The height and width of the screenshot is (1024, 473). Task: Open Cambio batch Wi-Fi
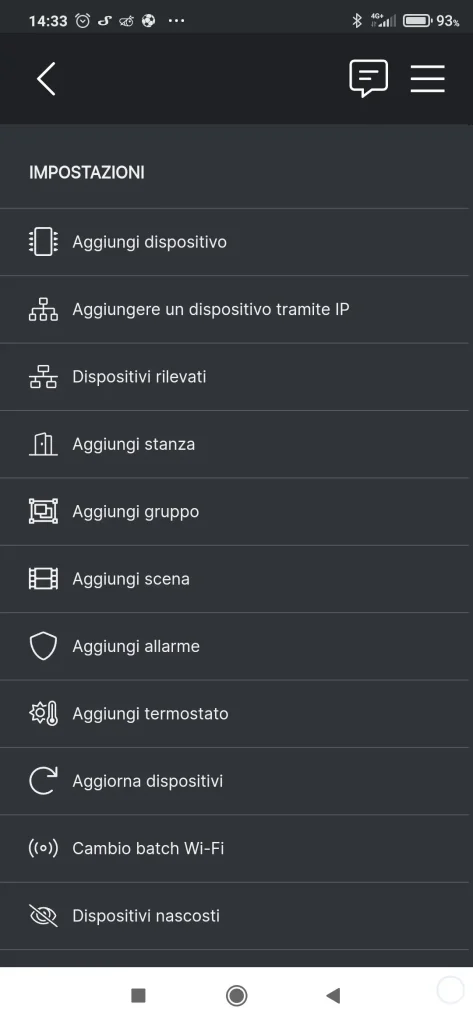click(x=236, y=848)
